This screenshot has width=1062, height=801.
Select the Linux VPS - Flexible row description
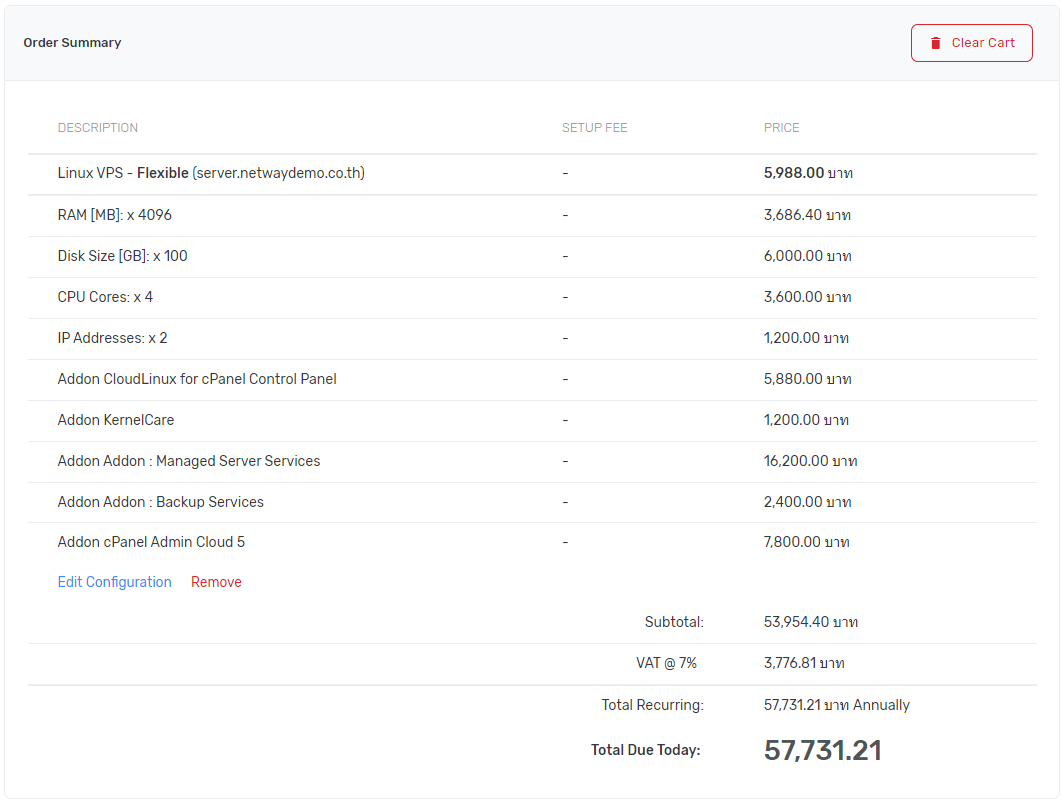click(x=210, y=173)
